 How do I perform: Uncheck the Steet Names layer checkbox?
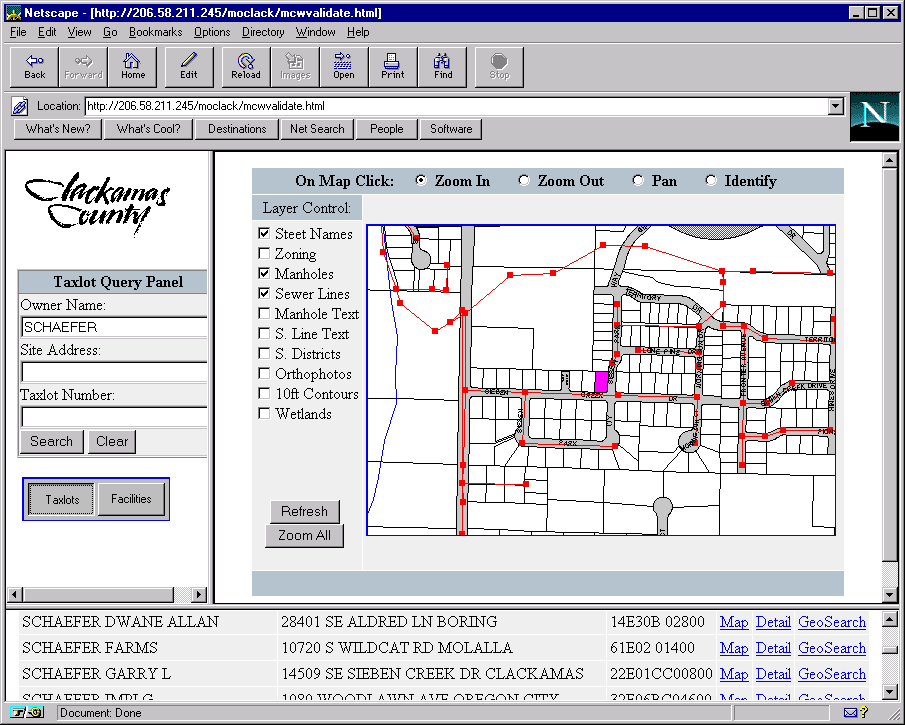264,234
